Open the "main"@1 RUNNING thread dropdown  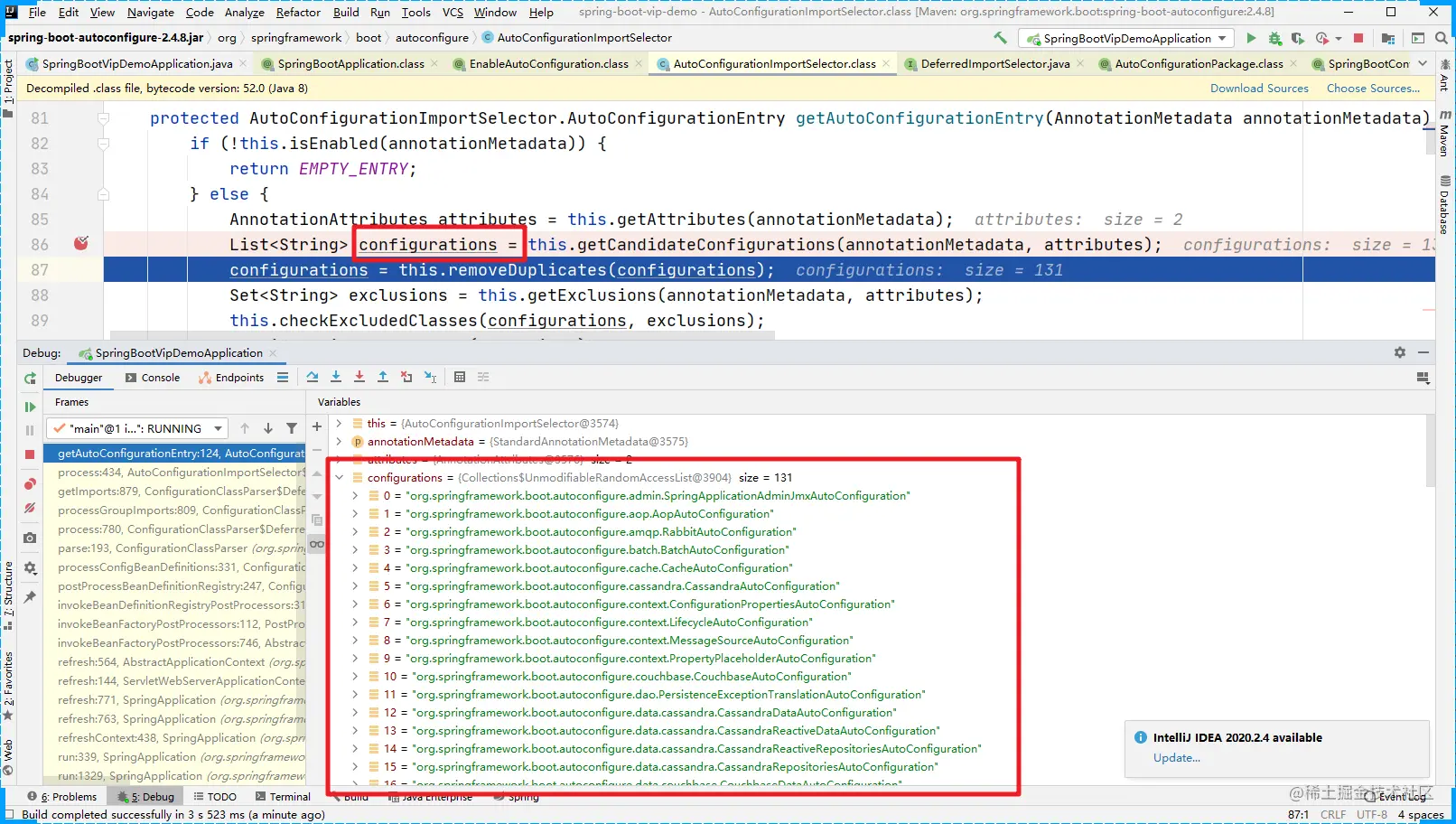click(138, 428)
